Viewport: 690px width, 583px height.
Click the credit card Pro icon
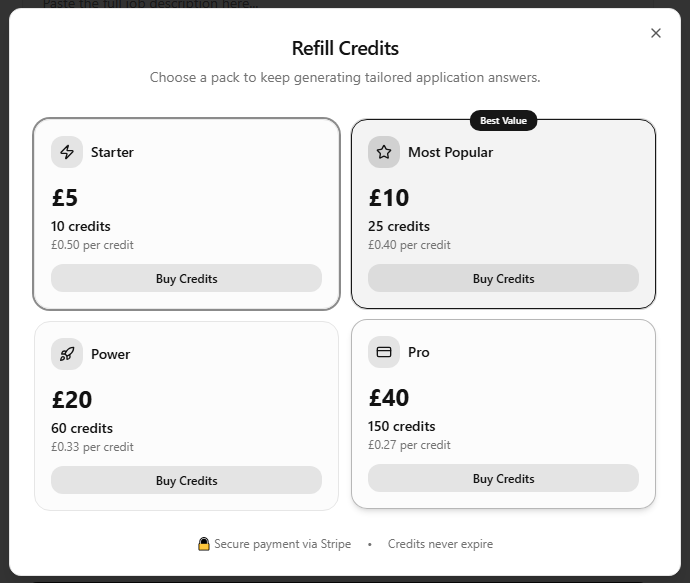tap(384, 352)
